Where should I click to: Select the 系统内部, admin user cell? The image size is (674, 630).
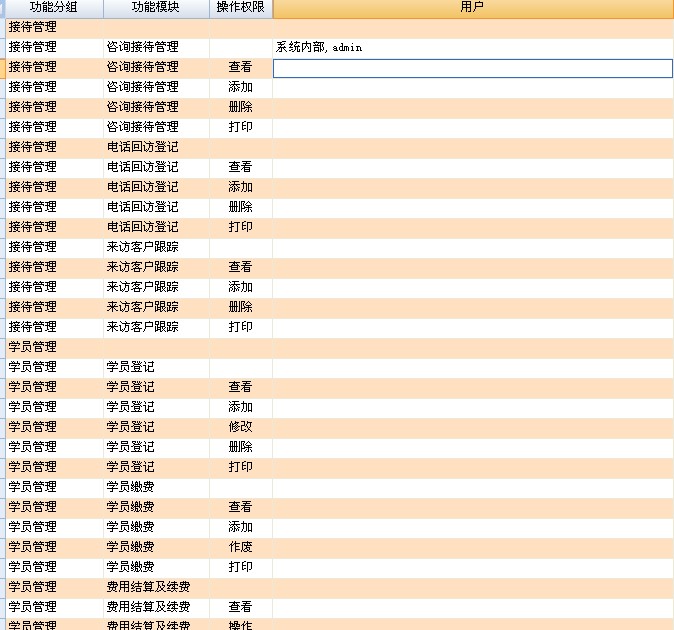point(473,48)
